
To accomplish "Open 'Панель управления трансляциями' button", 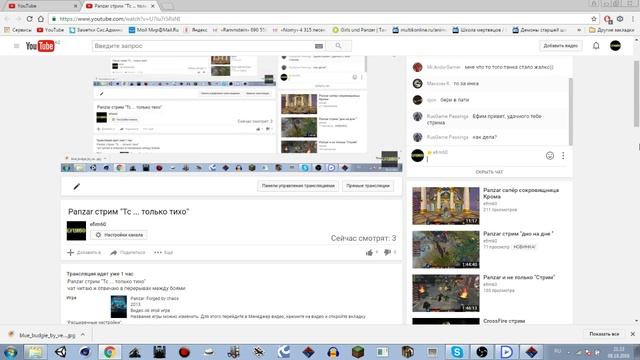I will 298,186.
